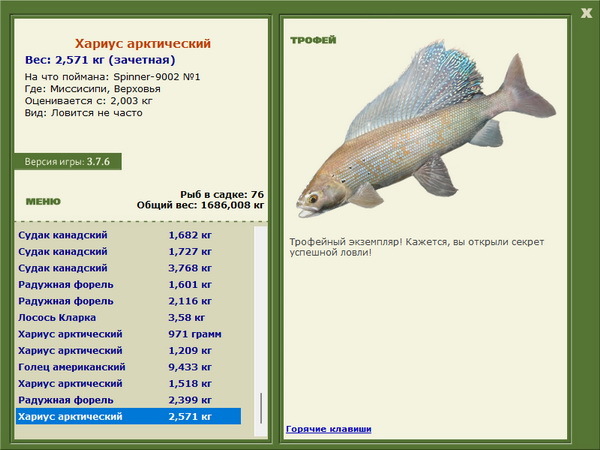Click the Вид: Ловится не часто line
The height and width of the screenshot is (450, 600).
pos(83,113)
